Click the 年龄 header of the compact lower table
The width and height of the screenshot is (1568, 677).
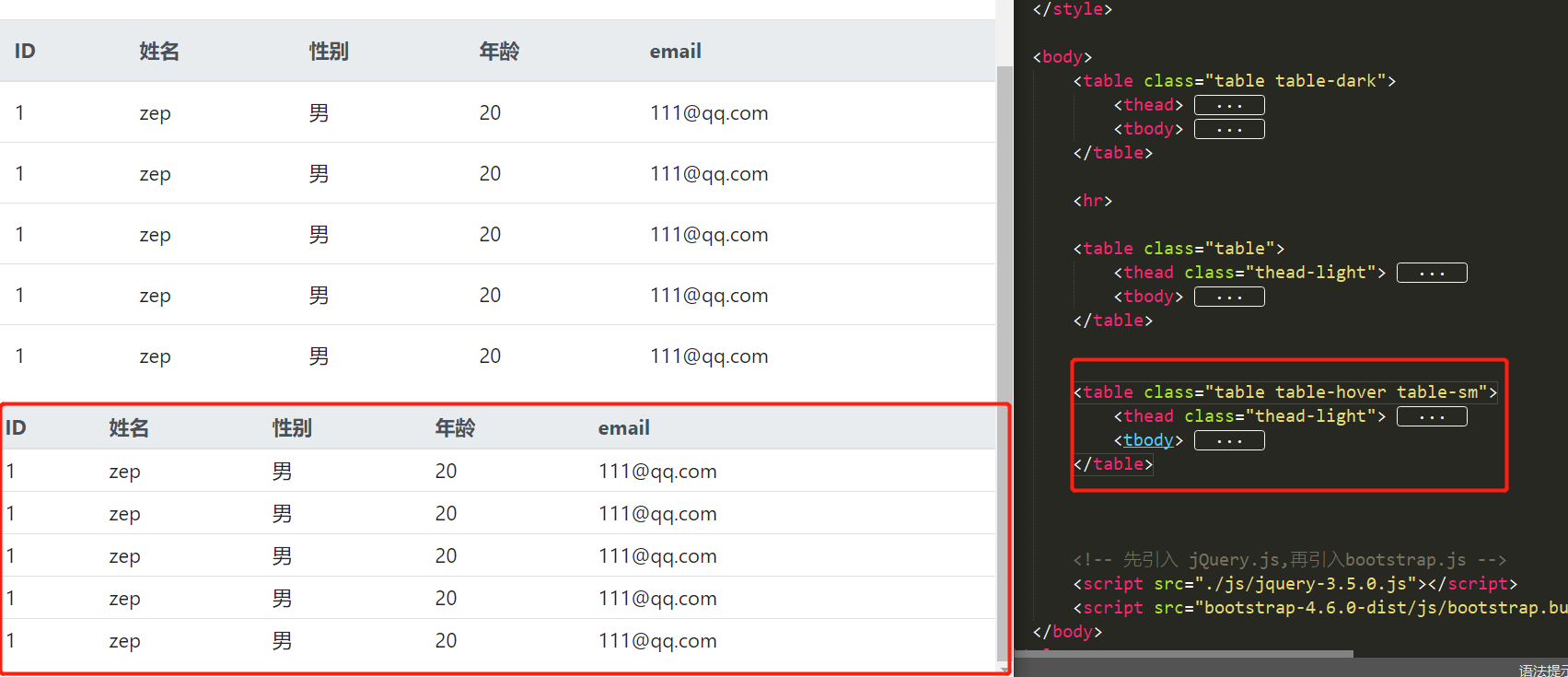pos(455,428)
